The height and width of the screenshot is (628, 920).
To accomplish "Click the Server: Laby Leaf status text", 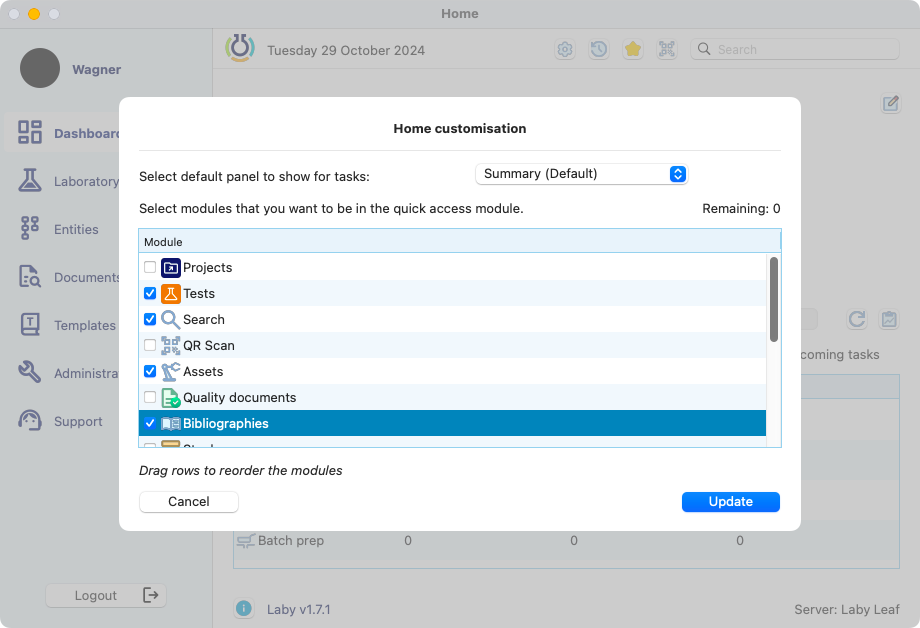I will click(x=847, y=610).
